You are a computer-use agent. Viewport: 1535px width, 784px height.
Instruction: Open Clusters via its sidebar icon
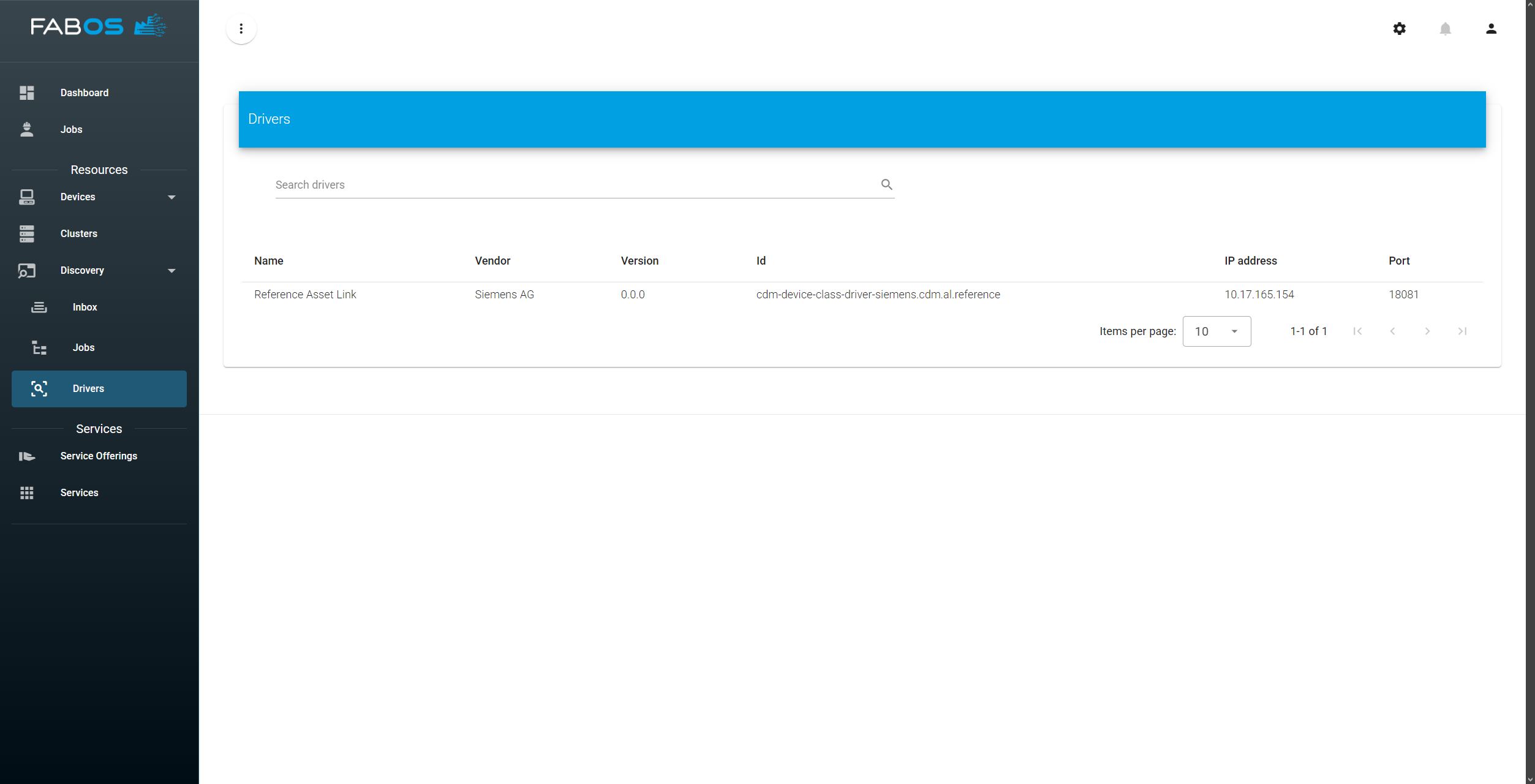coord(27,233)
